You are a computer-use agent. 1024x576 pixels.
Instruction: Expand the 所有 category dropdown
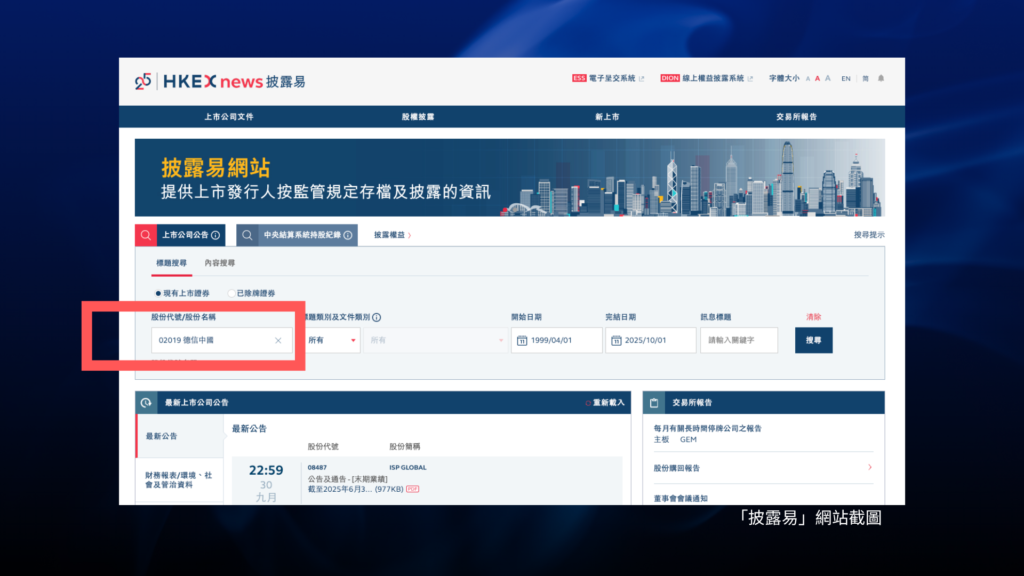[x=331, y=341]
